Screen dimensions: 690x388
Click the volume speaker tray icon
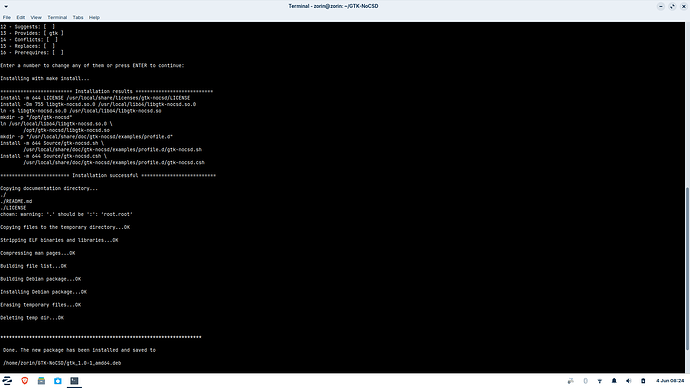[x=628, y=381]
